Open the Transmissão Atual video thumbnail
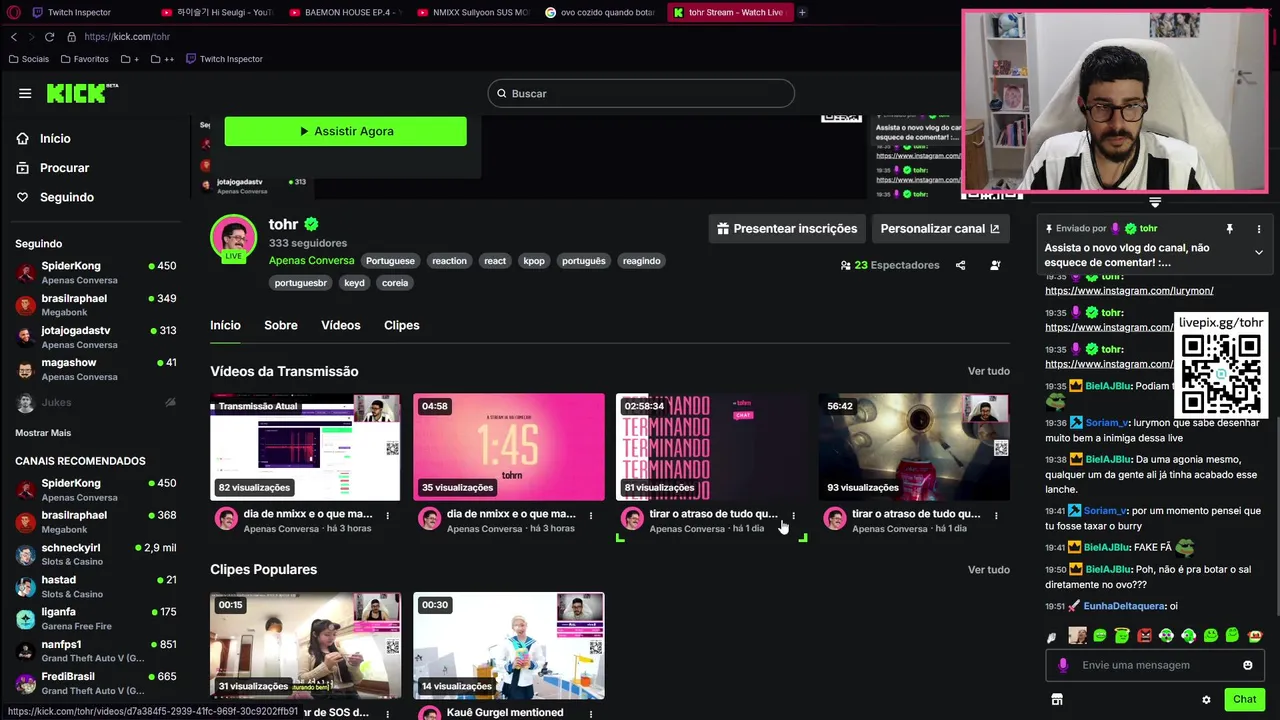The image size is (1280, 720). tap(305, 447)
